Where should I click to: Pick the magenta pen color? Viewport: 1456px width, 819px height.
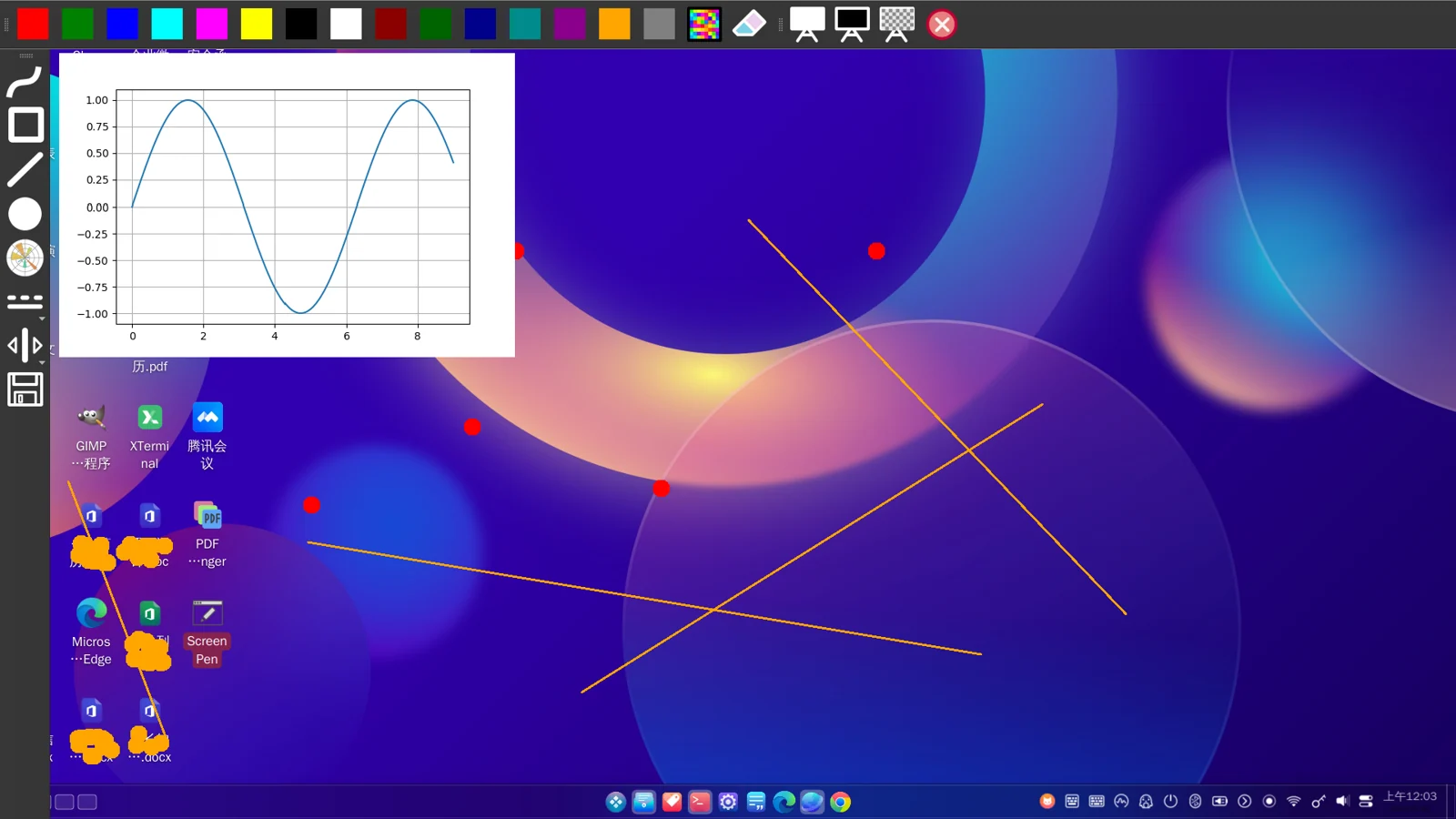click(211, 24)
